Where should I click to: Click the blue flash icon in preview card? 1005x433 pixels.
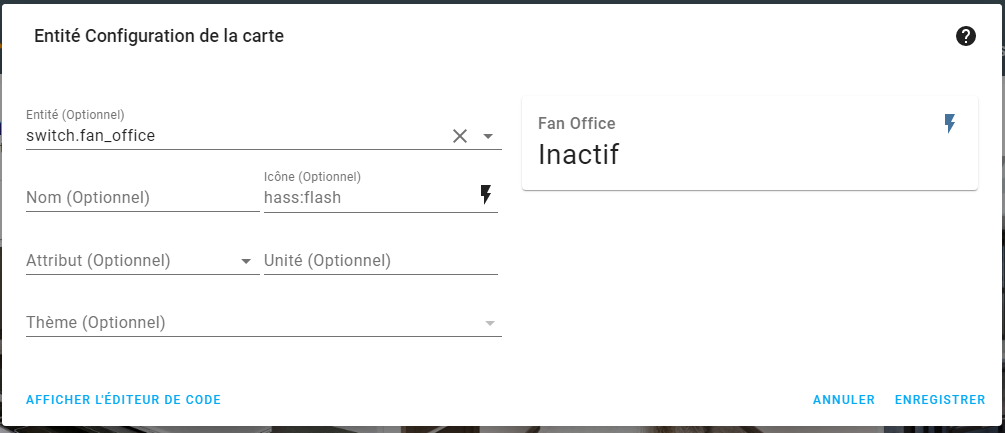pyautogui.click(x=950, y=124)
